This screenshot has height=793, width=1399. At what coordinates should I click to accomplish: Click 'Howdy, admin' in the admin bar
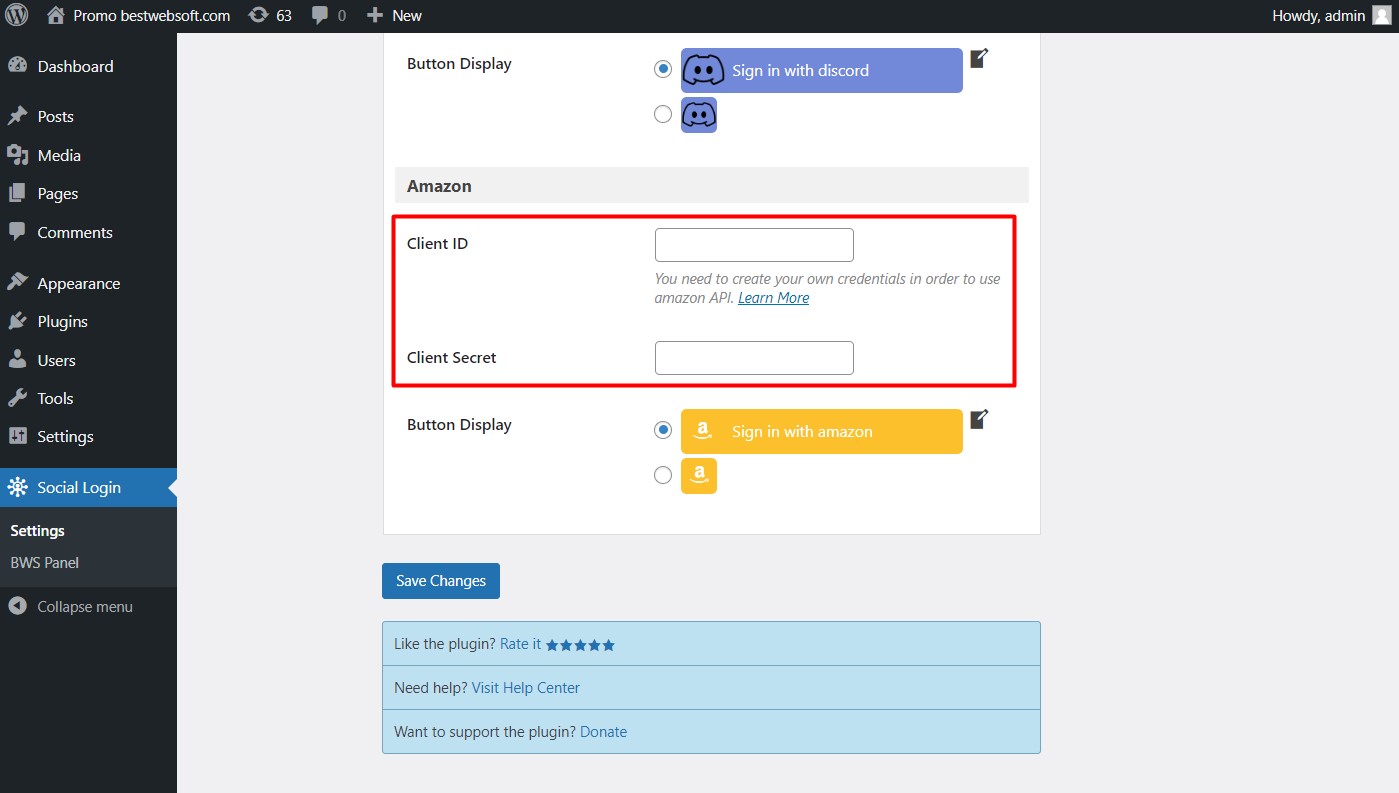(x=1318, y=15)
